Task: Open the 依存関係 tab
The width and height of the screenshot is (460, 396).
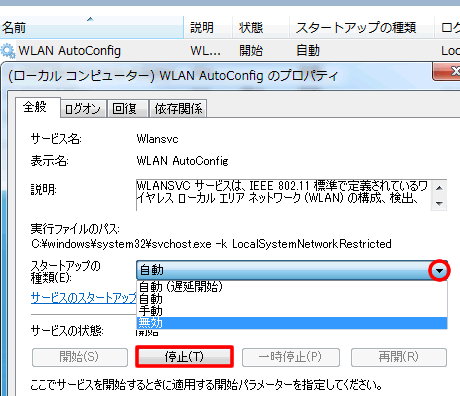Action: click(178, 109)
